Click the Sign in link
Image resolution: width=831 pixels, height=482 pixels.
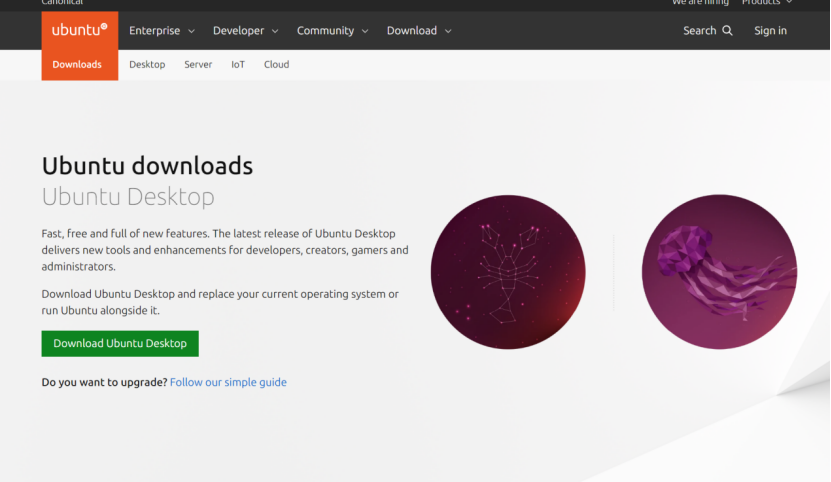(x=771, y=31)
